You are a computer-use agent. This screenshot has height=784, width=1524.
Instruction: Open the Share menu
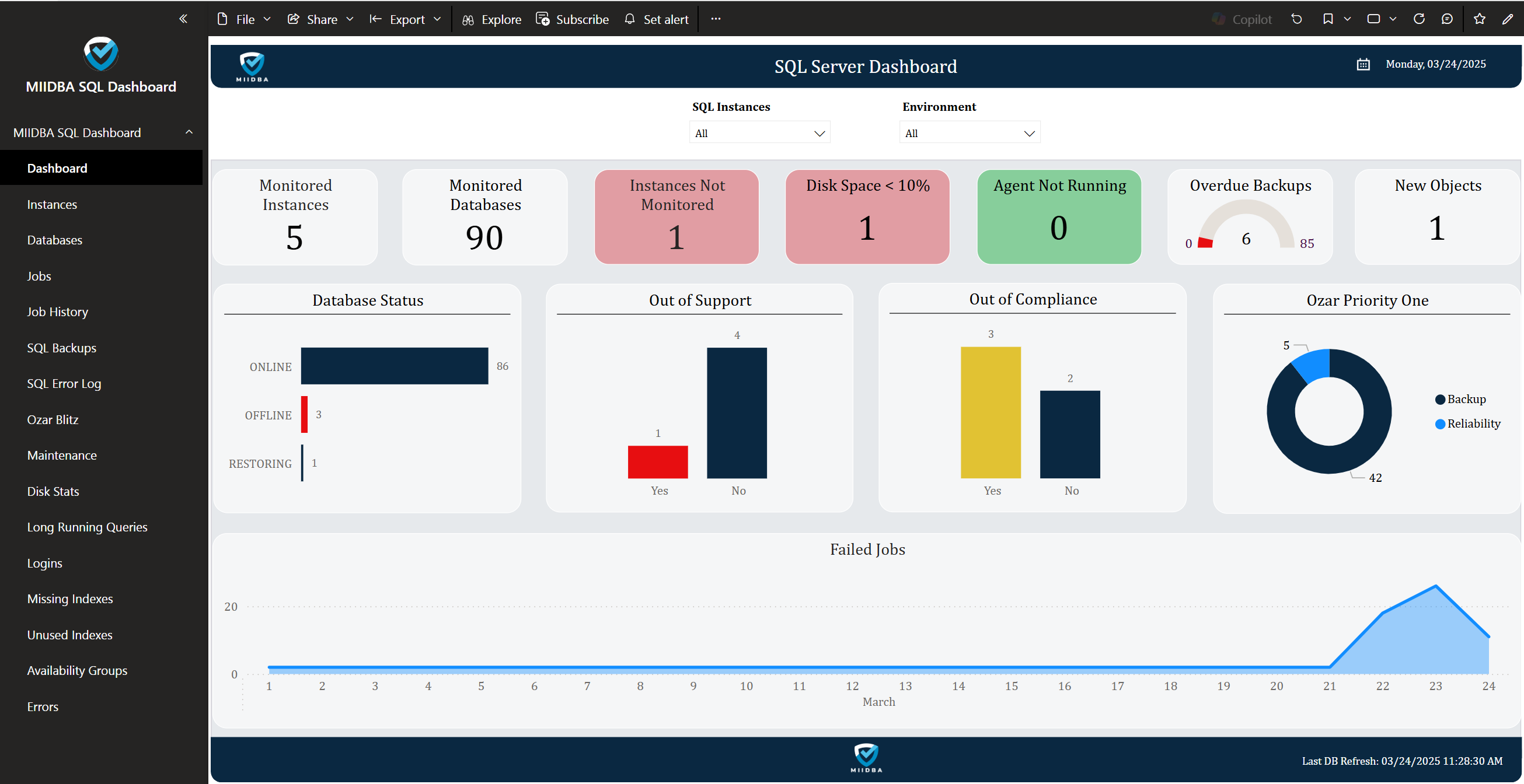pyautogui.click(x=320, y=19)
